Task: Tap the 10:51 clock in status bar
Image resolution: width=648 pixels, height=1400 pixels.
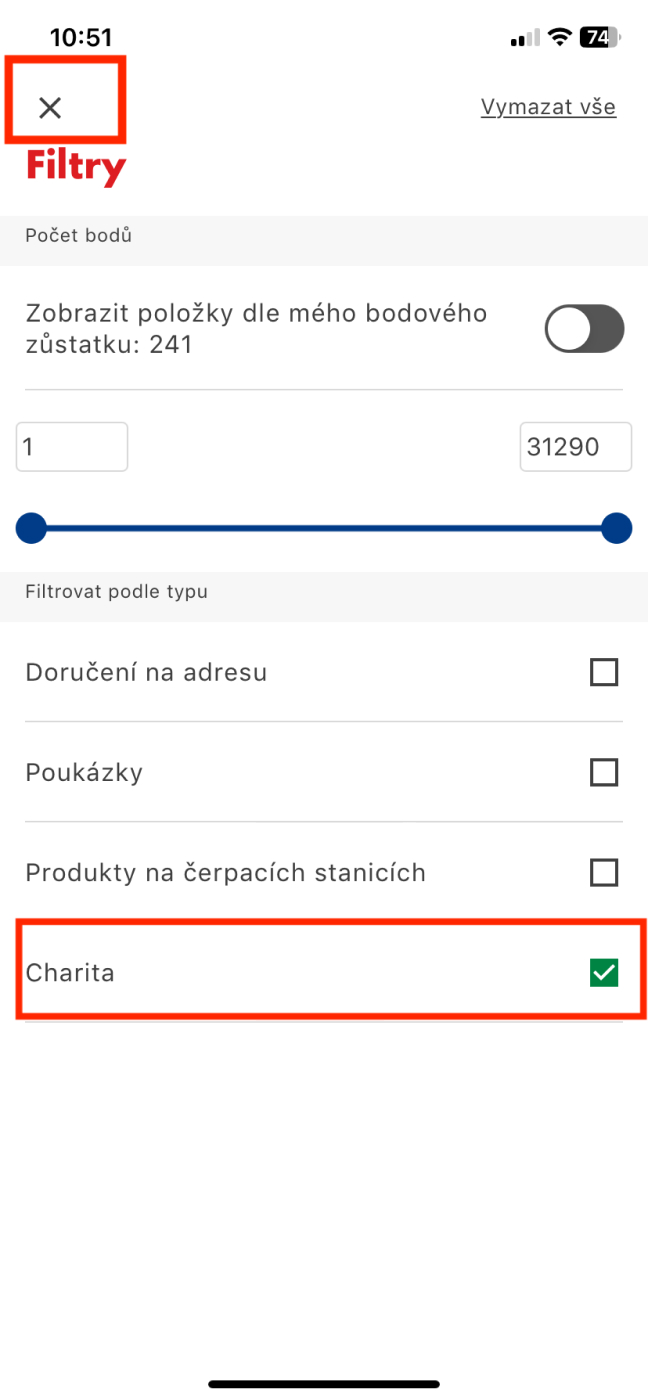Action: [x=81, y=38]
